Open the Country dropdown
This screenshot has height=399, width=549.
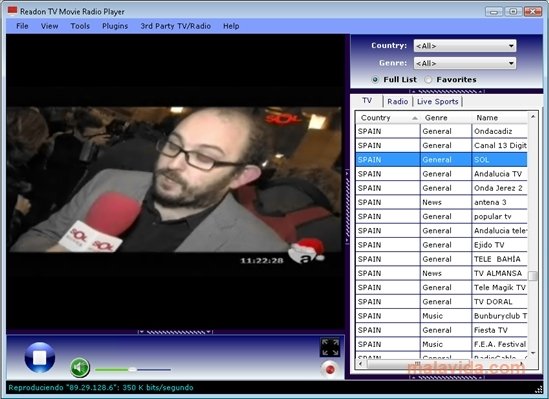tap(465, 46)
